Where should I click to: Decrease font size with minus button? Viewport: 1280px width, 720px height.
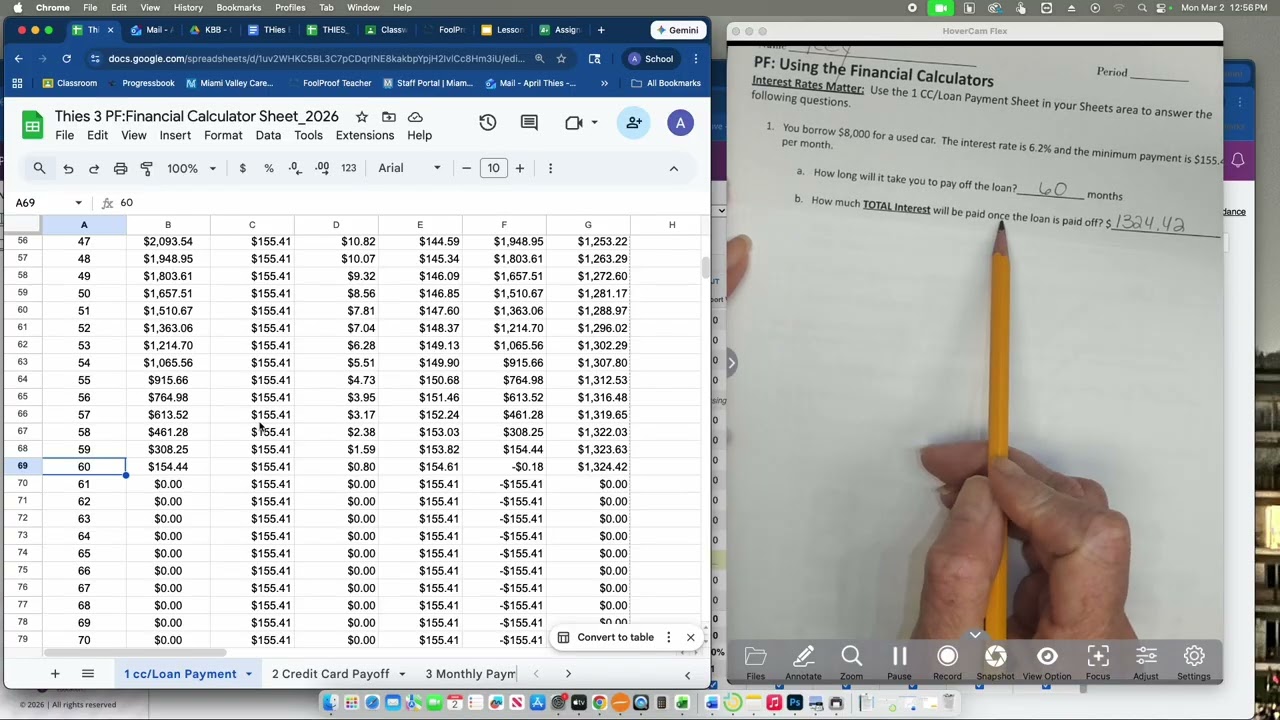coord(466,168)
